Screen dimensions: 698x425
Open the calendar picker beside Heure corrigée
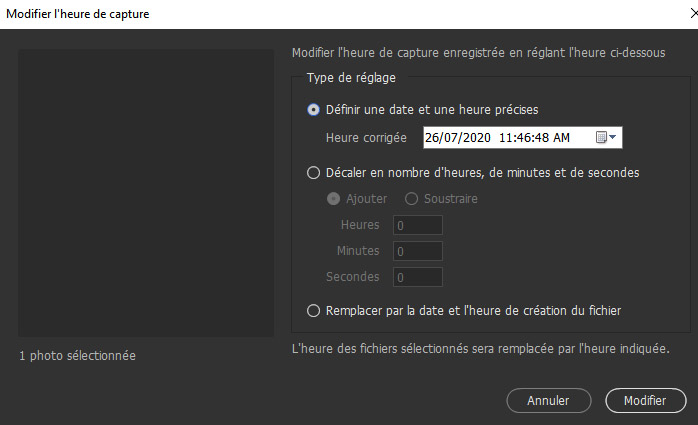pyautogui.click(x=607, y=137)
